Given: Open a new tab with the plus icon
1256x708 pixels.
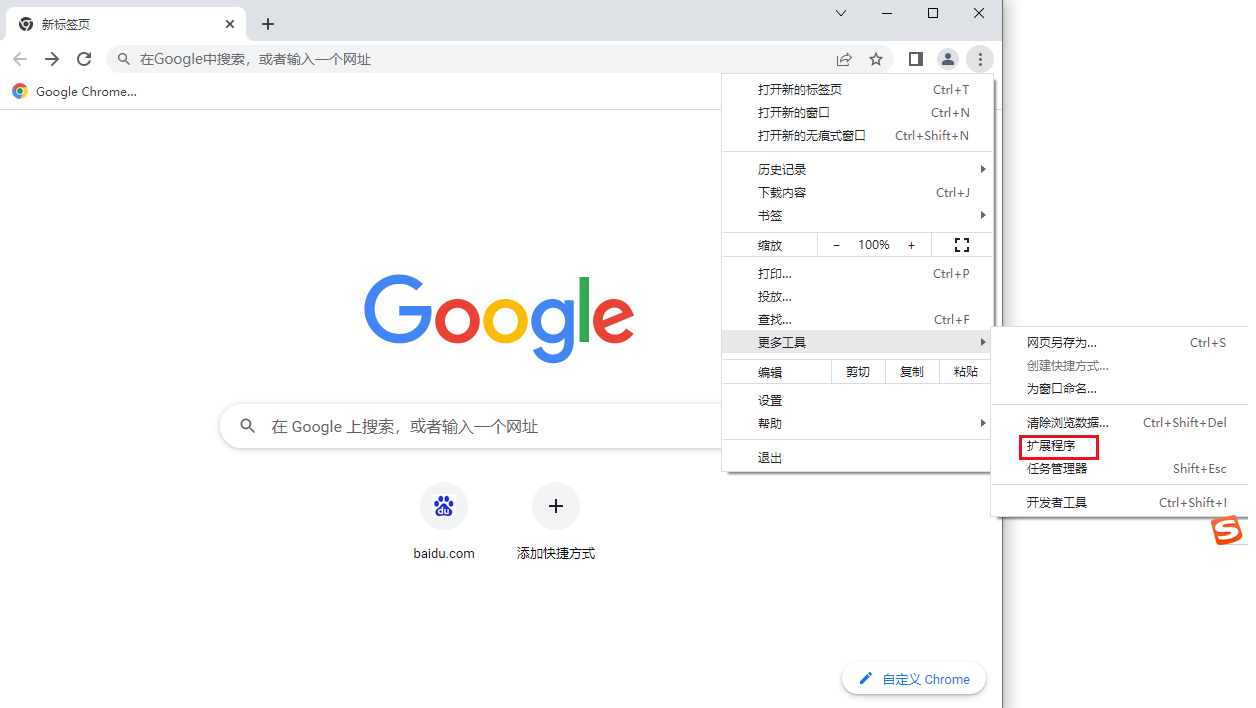Looking at the screenshot, I should (267, 24).
